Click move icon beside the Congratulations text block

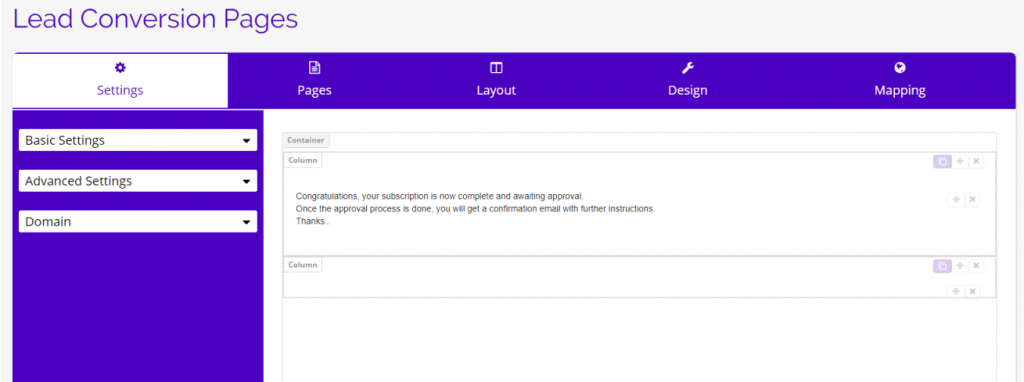pos(955,199)
